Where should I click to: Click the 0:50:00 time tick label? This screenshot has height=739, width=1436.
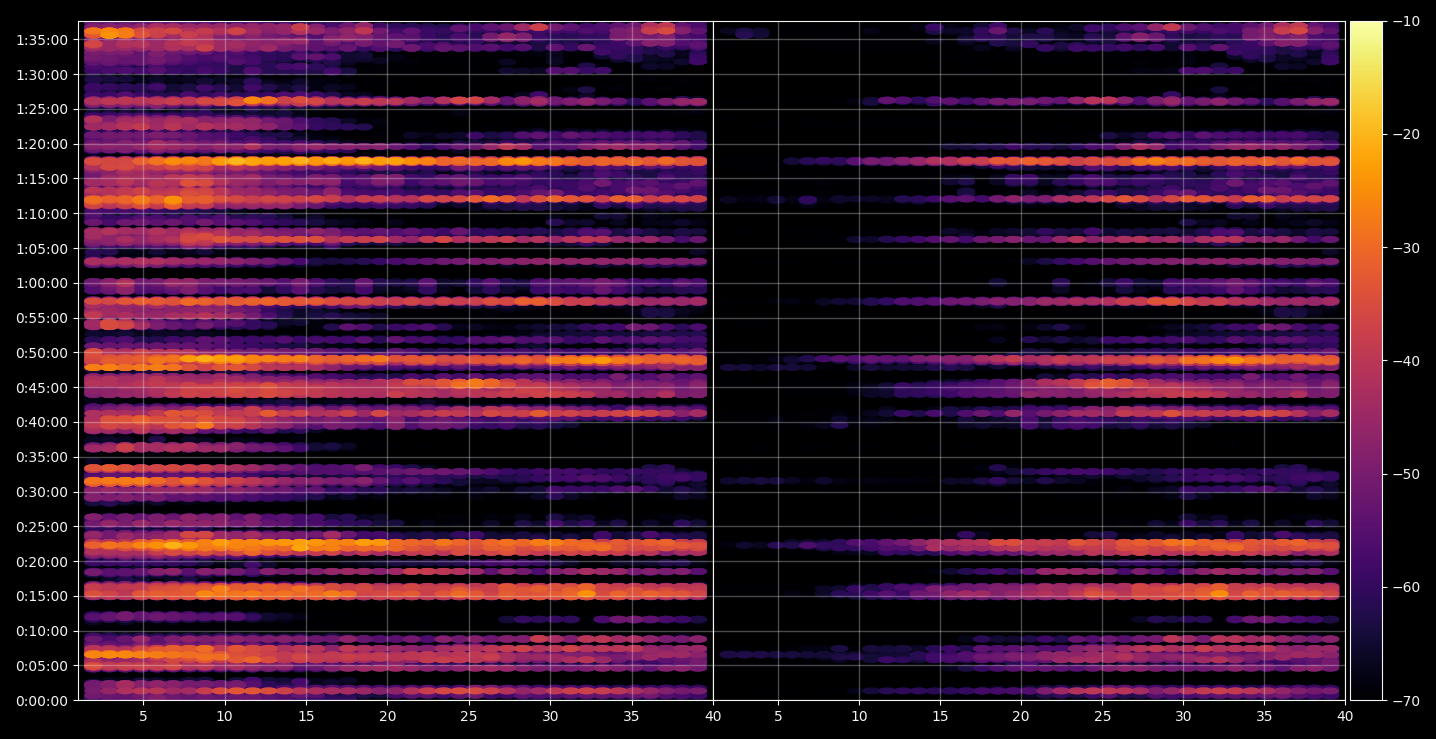click(x=43, y=352)
